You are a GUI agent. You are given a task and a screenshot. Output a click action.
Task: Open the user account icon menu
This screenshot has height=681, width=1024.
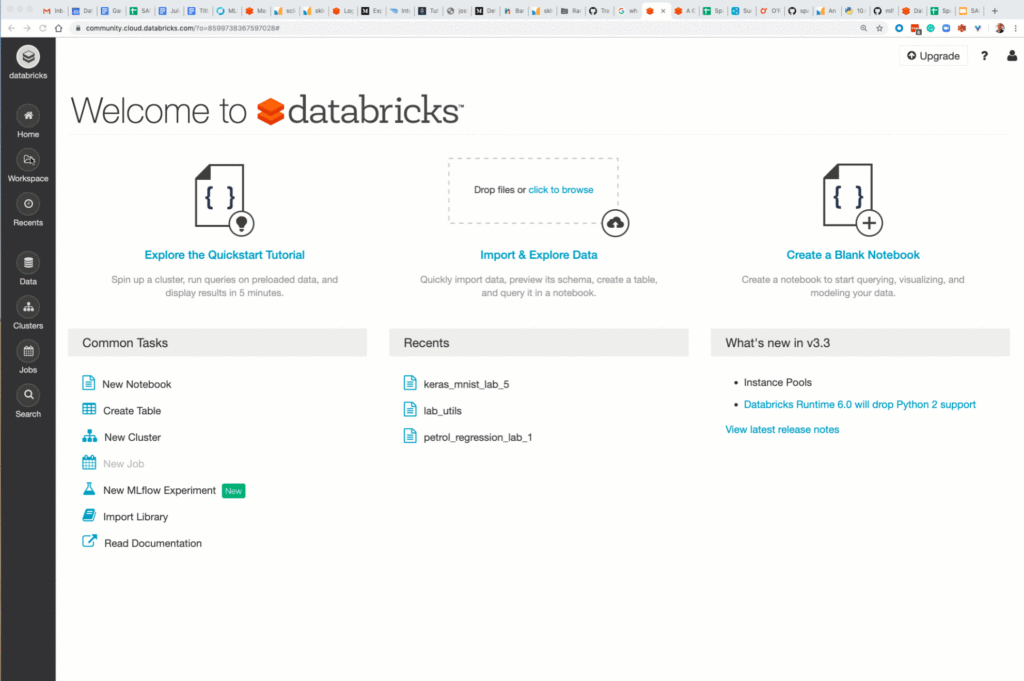click(x=1011, y=56)
